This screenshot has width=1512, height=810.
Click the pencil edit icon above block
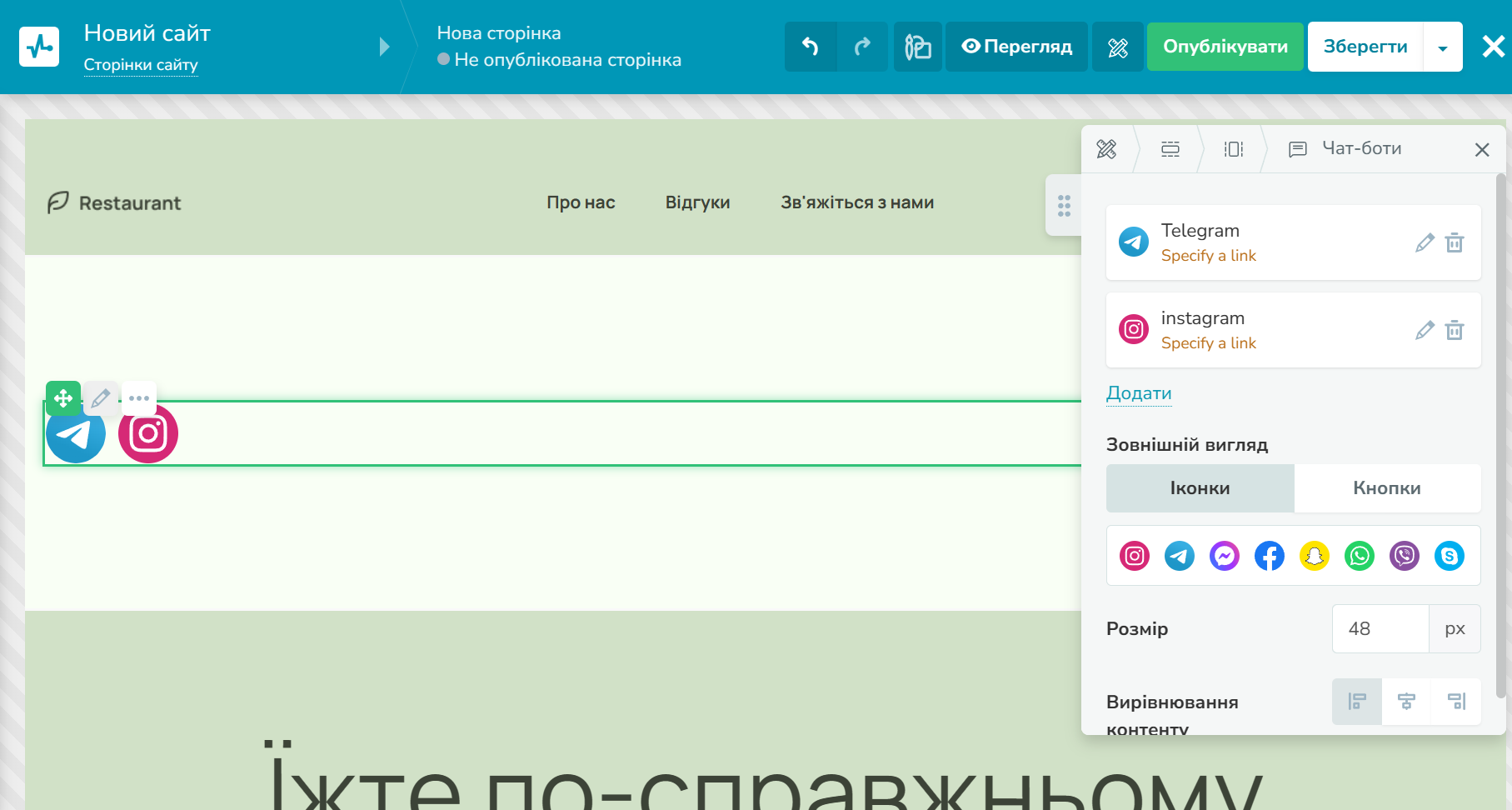101,398
